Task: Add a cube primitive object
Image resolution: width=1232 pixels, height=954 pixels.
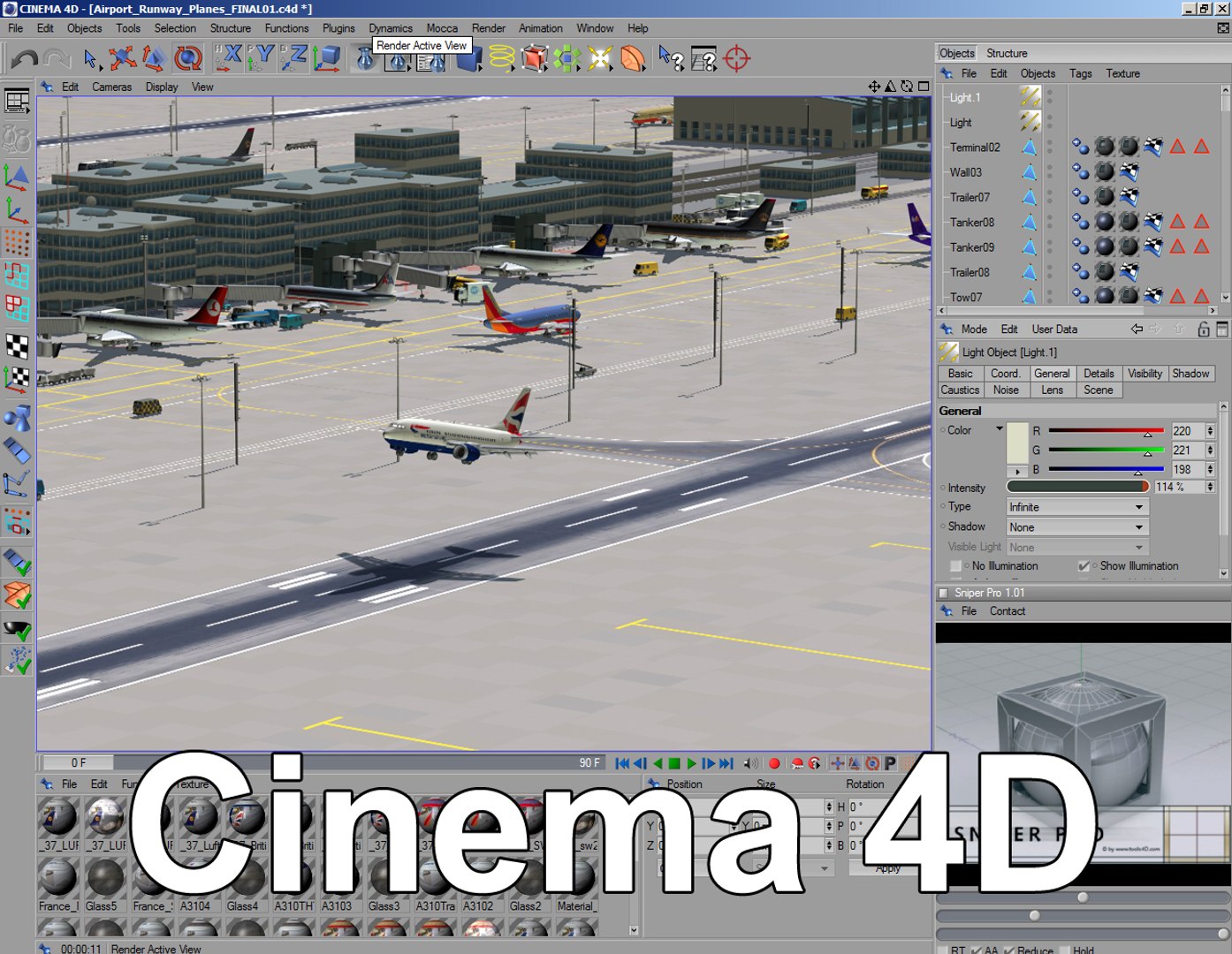Action: pos(469,60)
